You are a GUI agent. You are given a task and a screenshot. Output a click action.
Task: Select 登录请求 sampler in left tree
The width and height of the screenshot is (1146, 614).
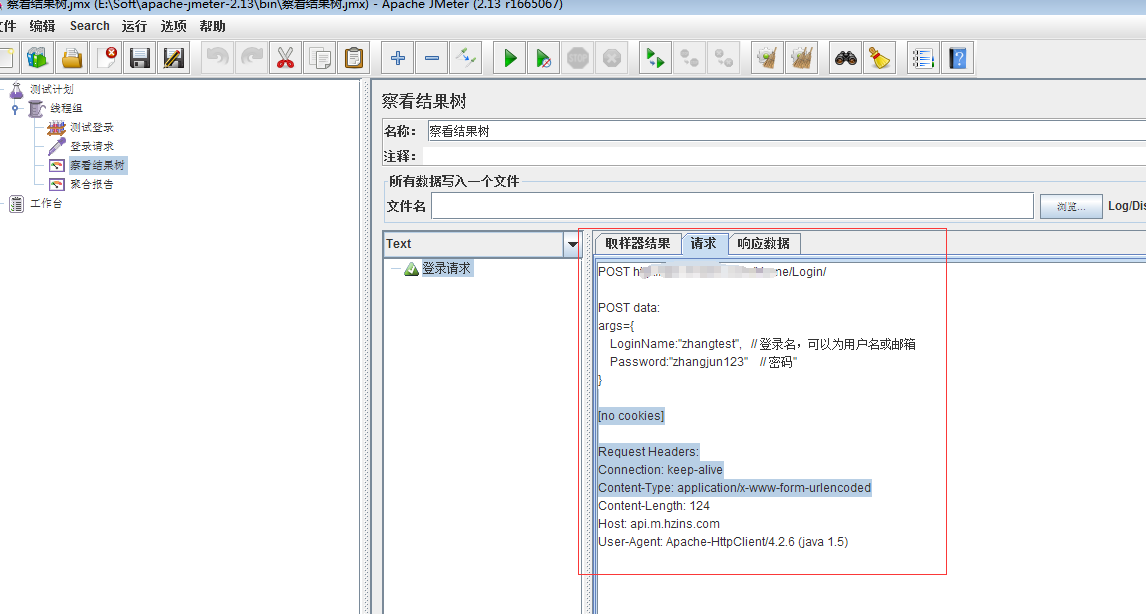tap(91, 147)
